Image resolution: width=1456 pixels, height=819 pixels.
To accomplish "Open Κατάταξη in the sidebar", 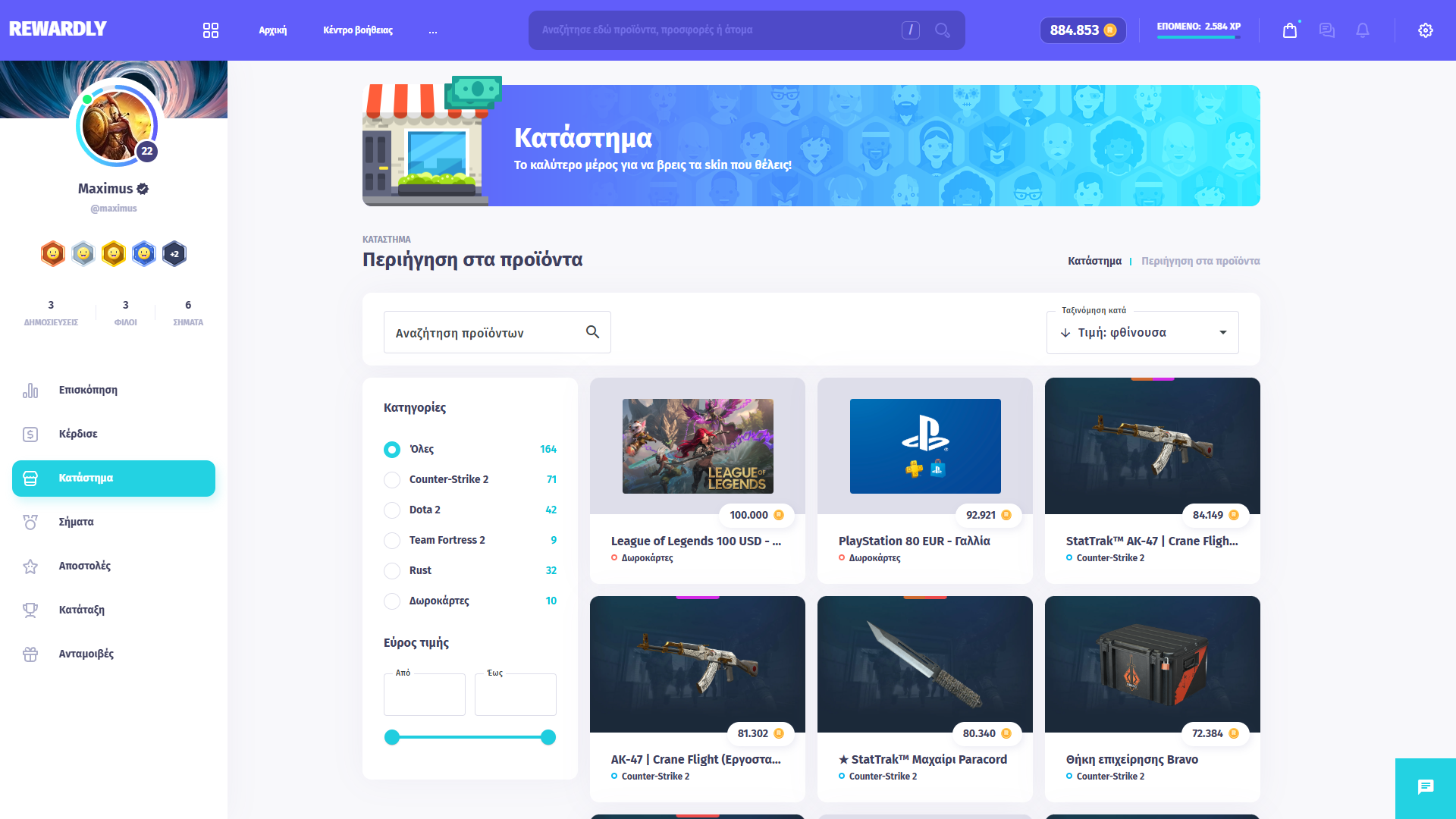I will [114, 610].
